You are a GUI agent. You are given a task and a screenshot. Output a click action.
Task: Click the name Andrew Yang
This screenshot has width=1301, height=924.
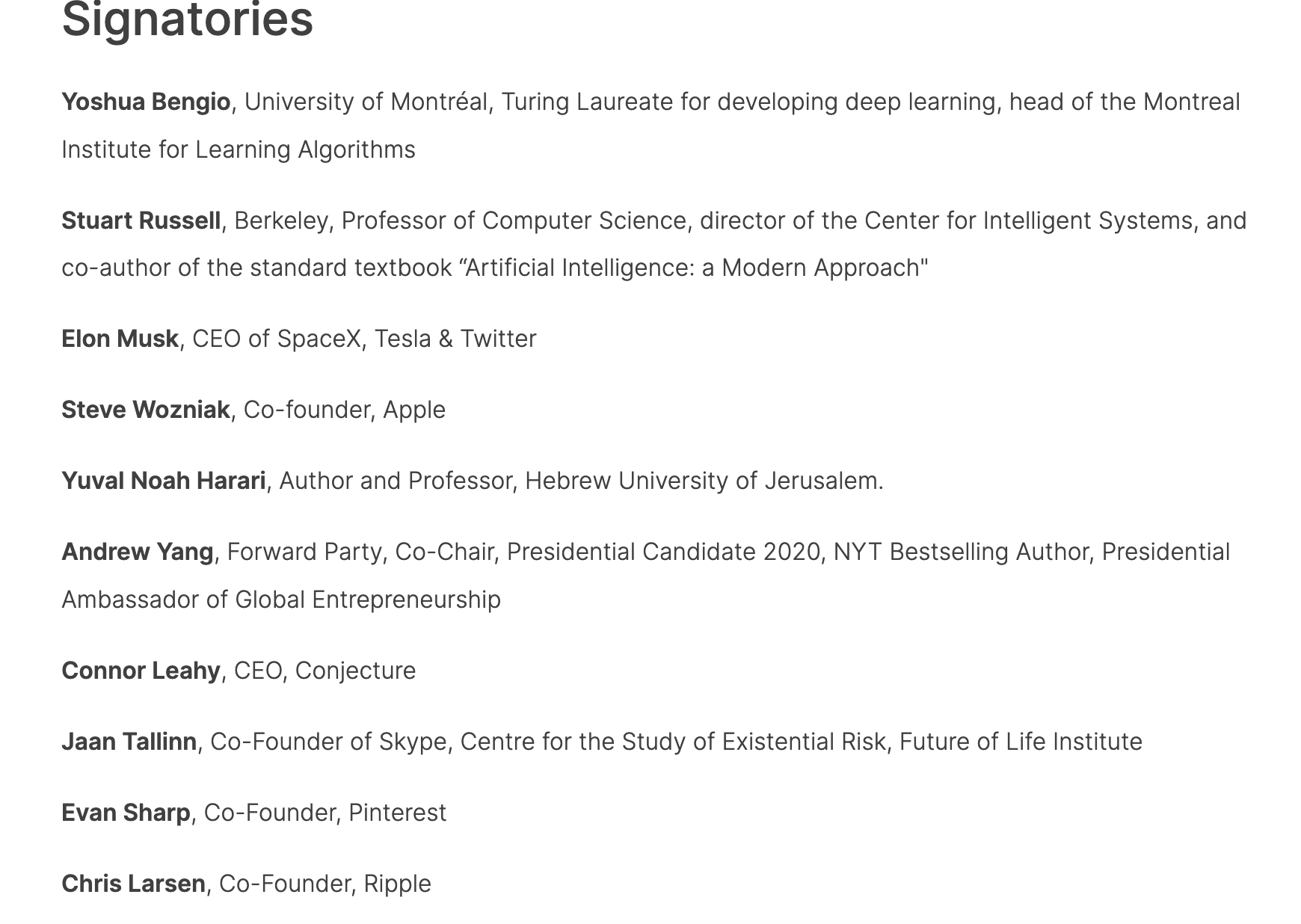tap(137, 552)
